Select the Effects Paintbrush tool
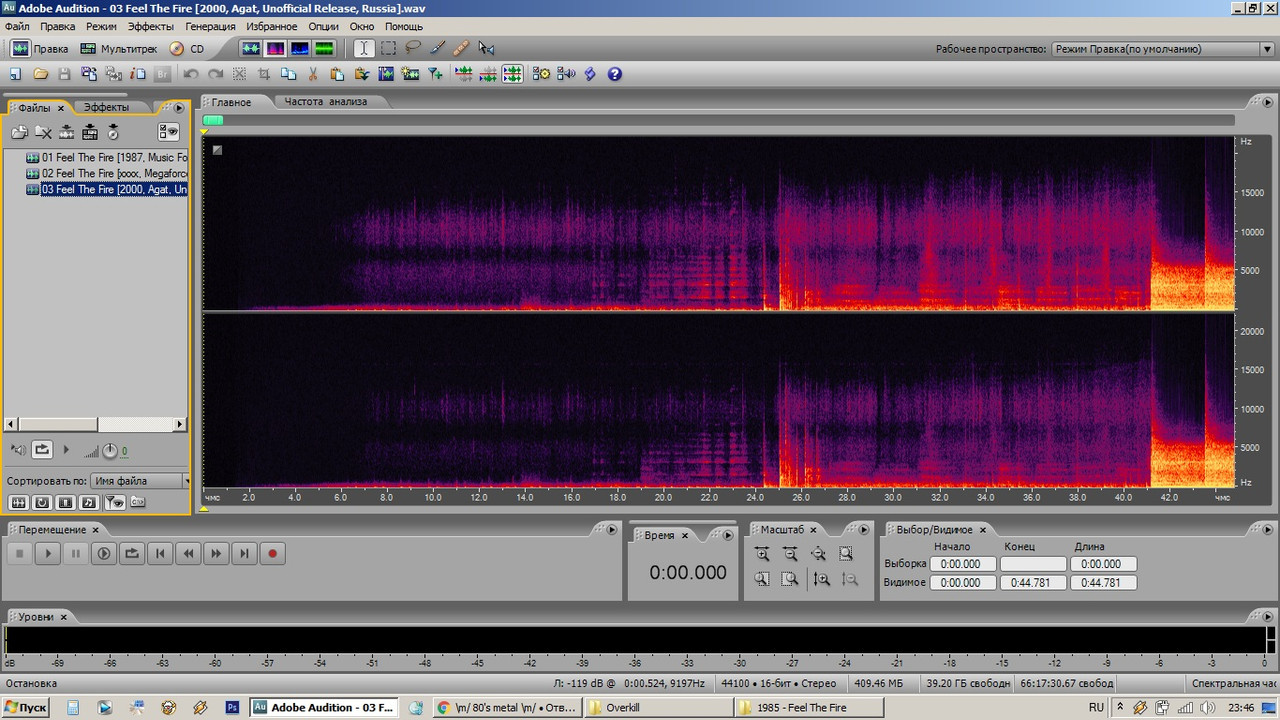The height and width of the screenshot is (720, 1280). [x=437, y=48]
